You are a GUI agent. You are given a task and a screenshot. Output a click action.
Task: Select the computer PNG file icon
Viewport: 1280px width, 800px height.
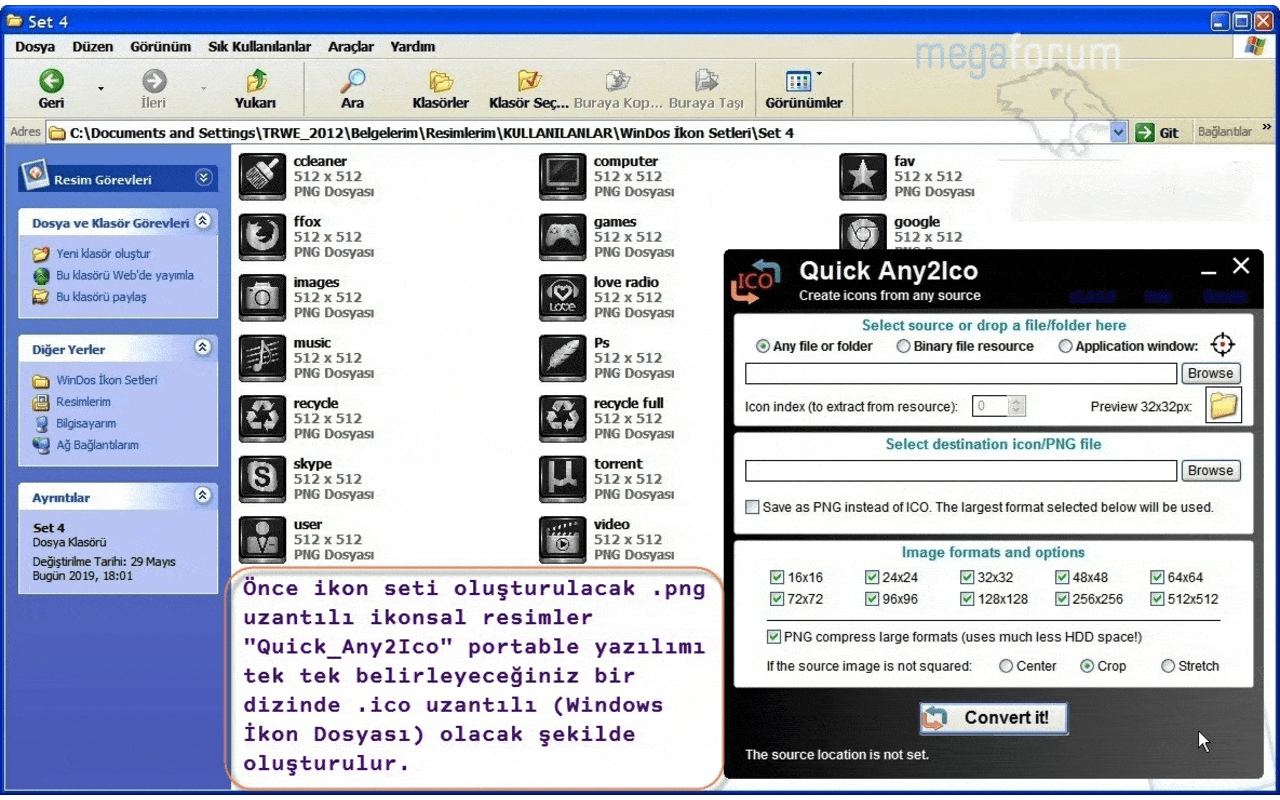pyautogui.click(x=563, y=177)
